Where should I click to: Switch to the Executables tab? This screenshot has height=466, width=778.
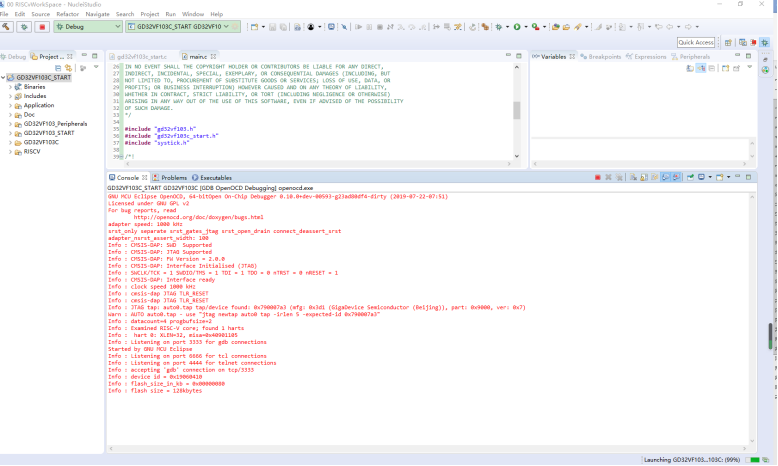pyautogui.click(x=215, y=177)
